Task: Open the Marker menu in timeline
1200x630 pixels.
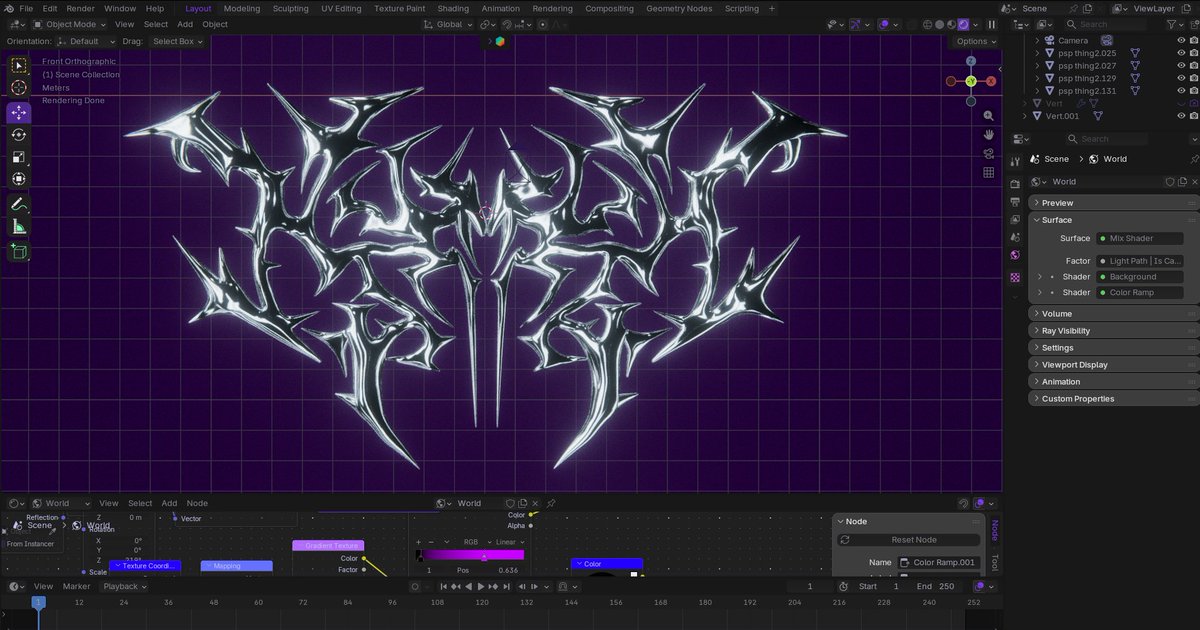Action: pyautogui.click(x=76, y=586)
